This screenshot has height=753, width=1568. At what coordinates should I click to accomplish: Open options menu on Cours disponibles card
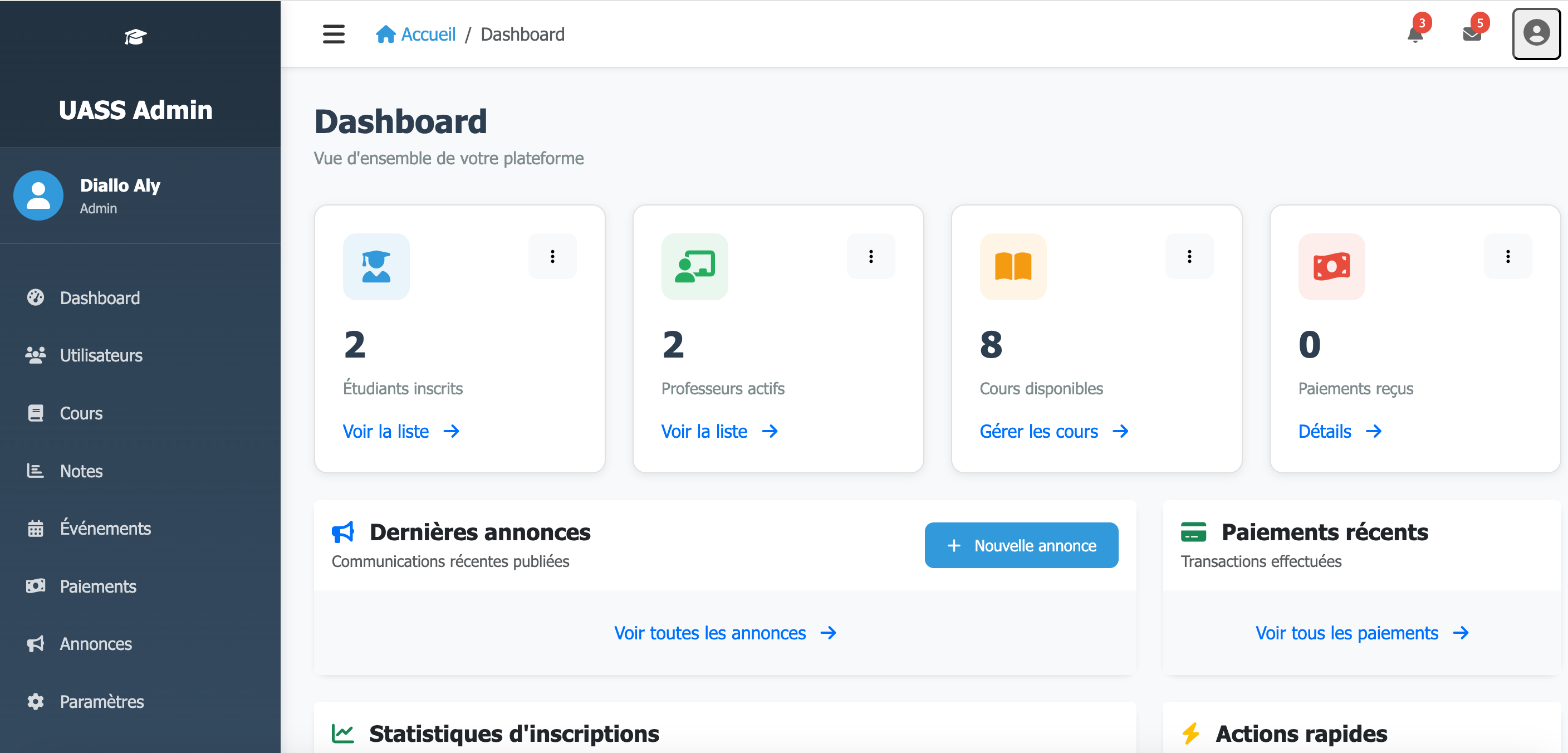coord(1188,256)
